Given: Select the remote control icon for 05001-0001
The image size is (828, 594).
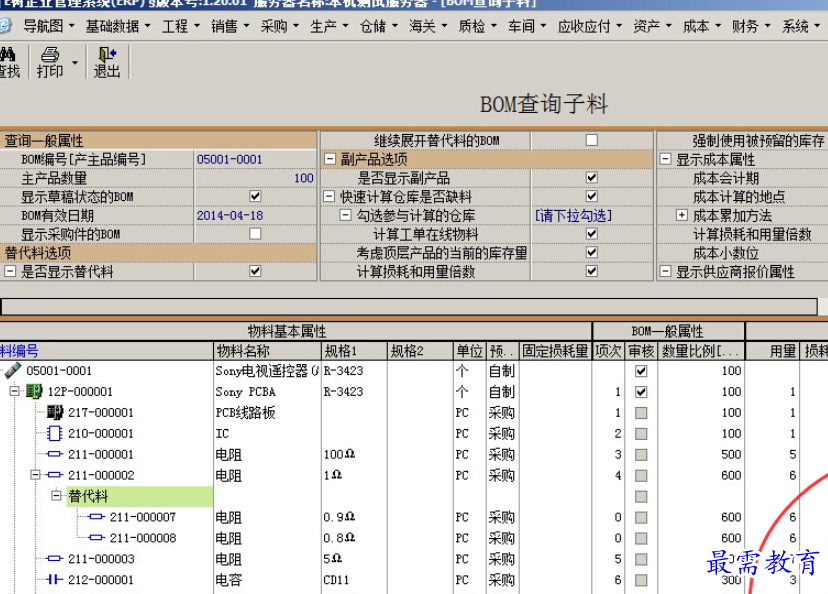Looking at the screenshot, I should coord(13,371).
